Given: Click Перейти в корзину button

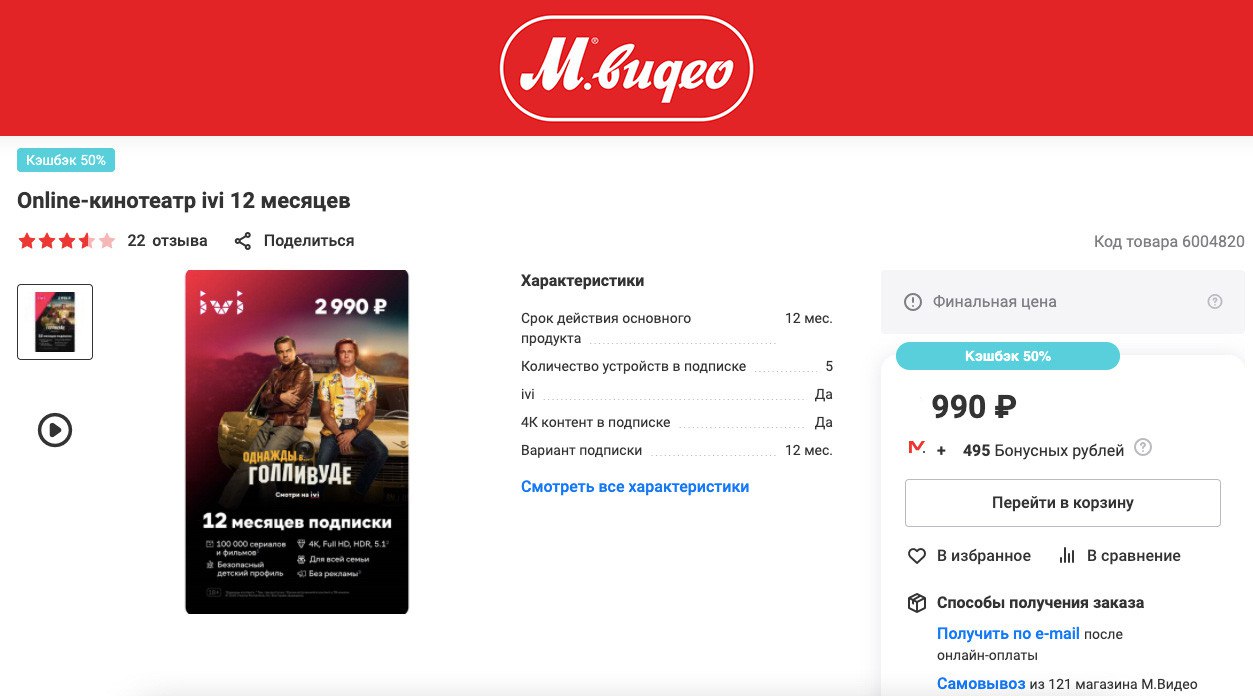Looking at the screenshot, I should tap(1063, 503).
